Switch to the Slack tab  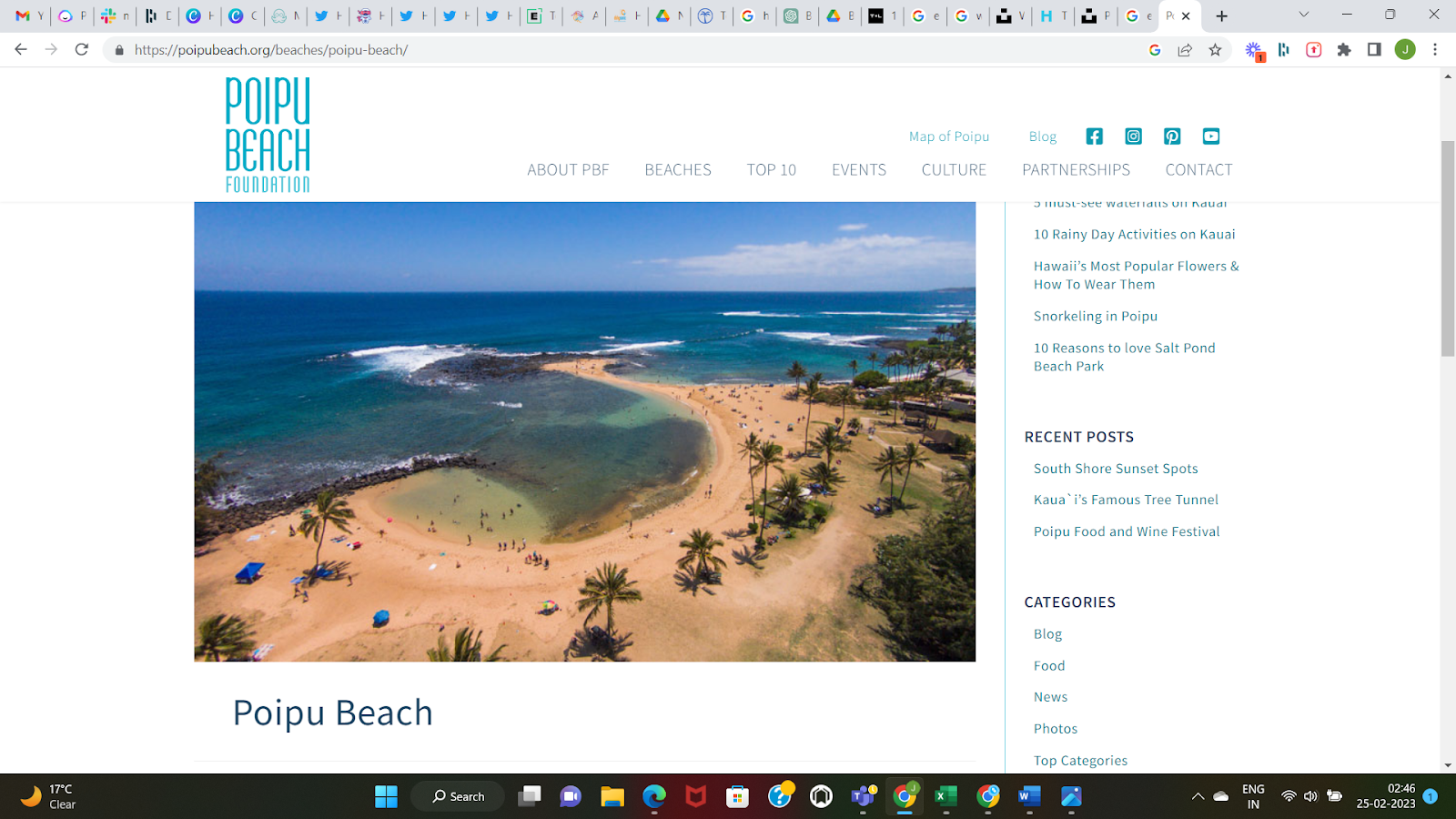click(116, 15)
